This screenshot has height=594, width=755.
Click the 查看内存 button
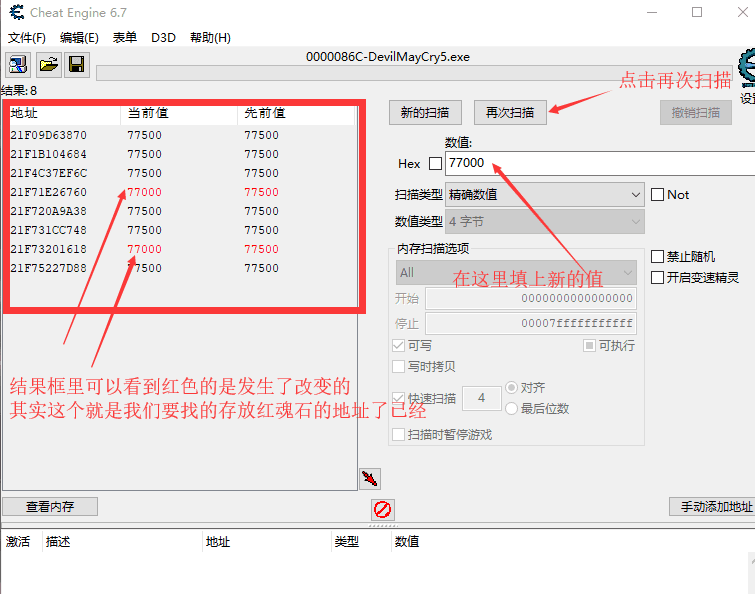point(50,506)
